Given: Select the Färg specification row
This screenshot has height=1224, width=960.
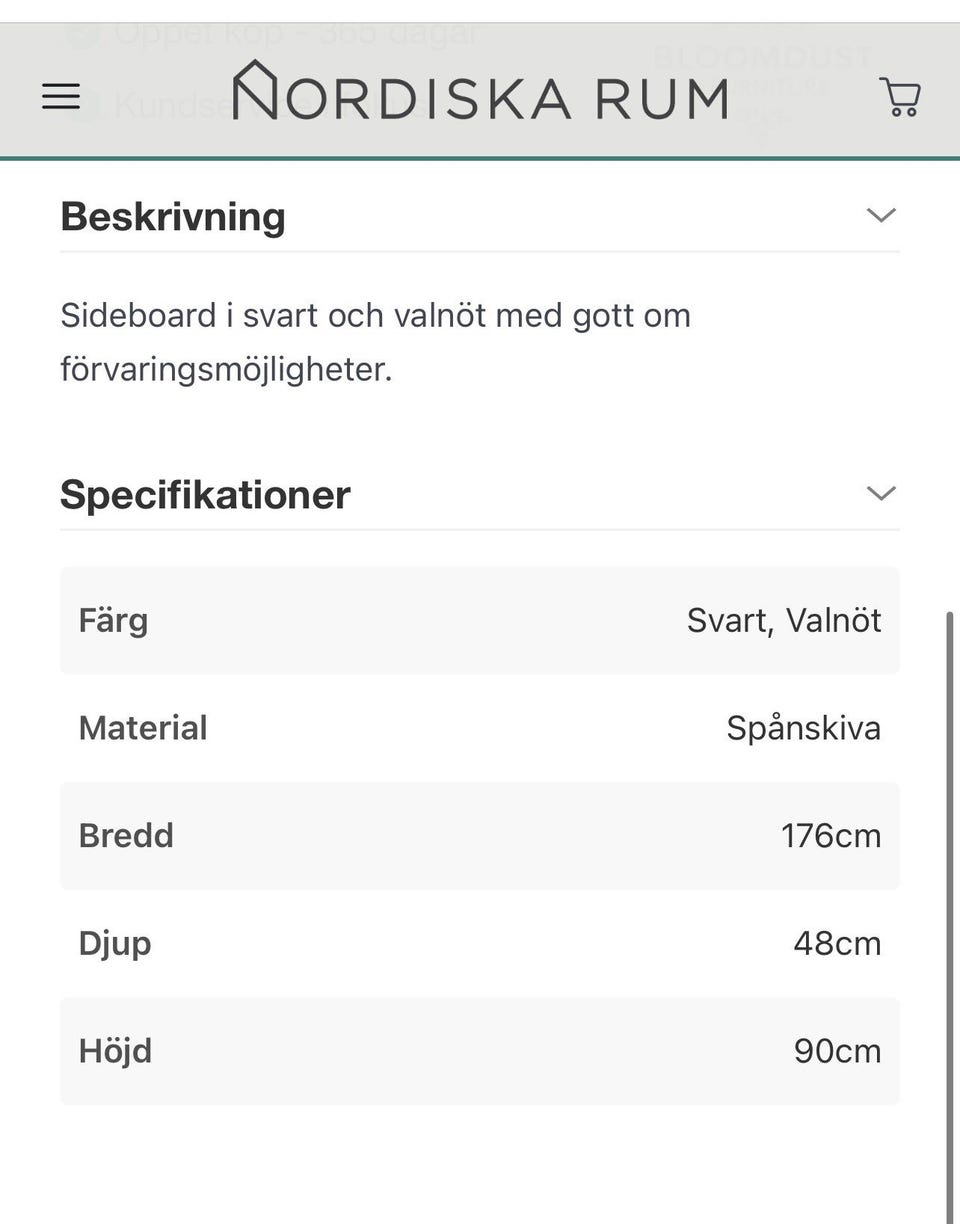Looking at the screenshot, I should click(480, 620).
